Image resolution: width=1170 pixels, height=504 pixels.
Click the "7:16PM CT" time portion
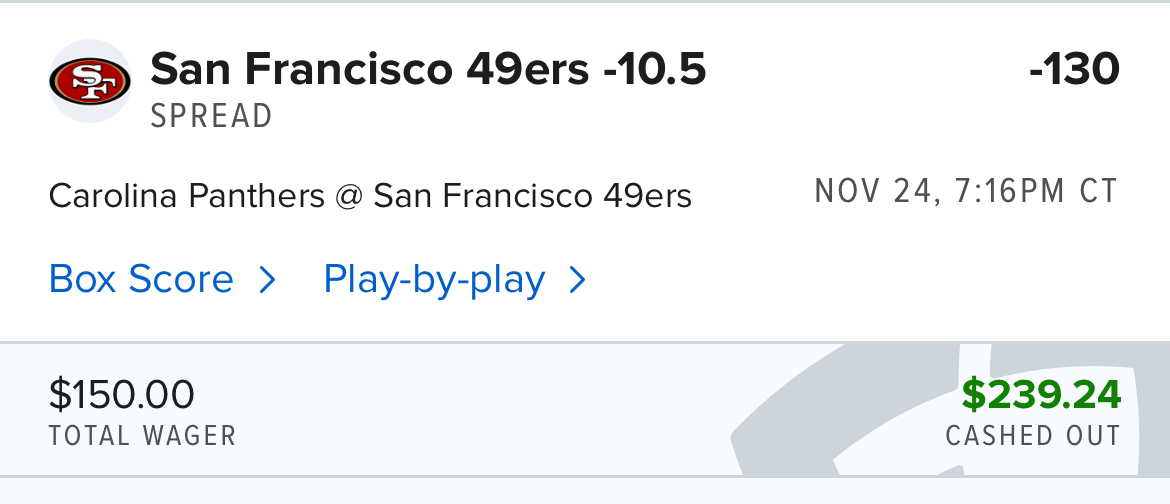click(1038, 191)
